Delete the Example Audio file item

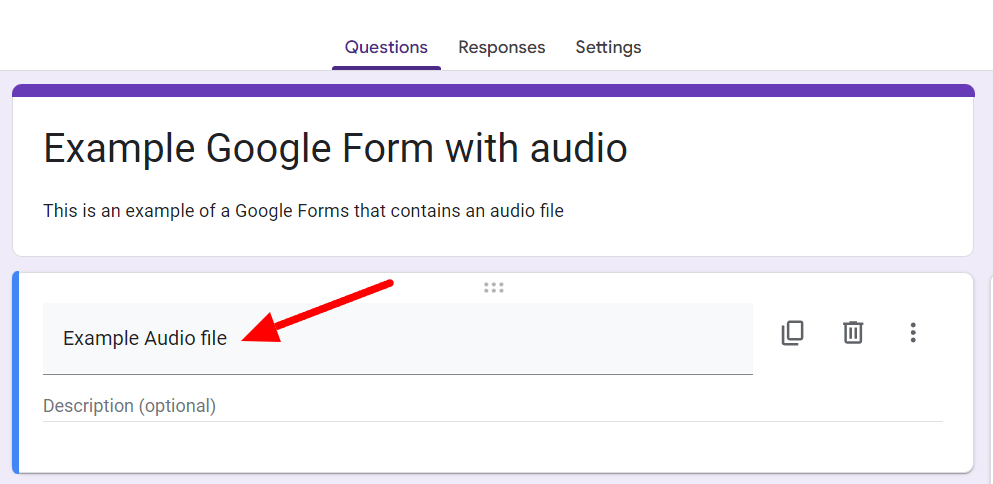pyautogui.click(x=852, y=333)
